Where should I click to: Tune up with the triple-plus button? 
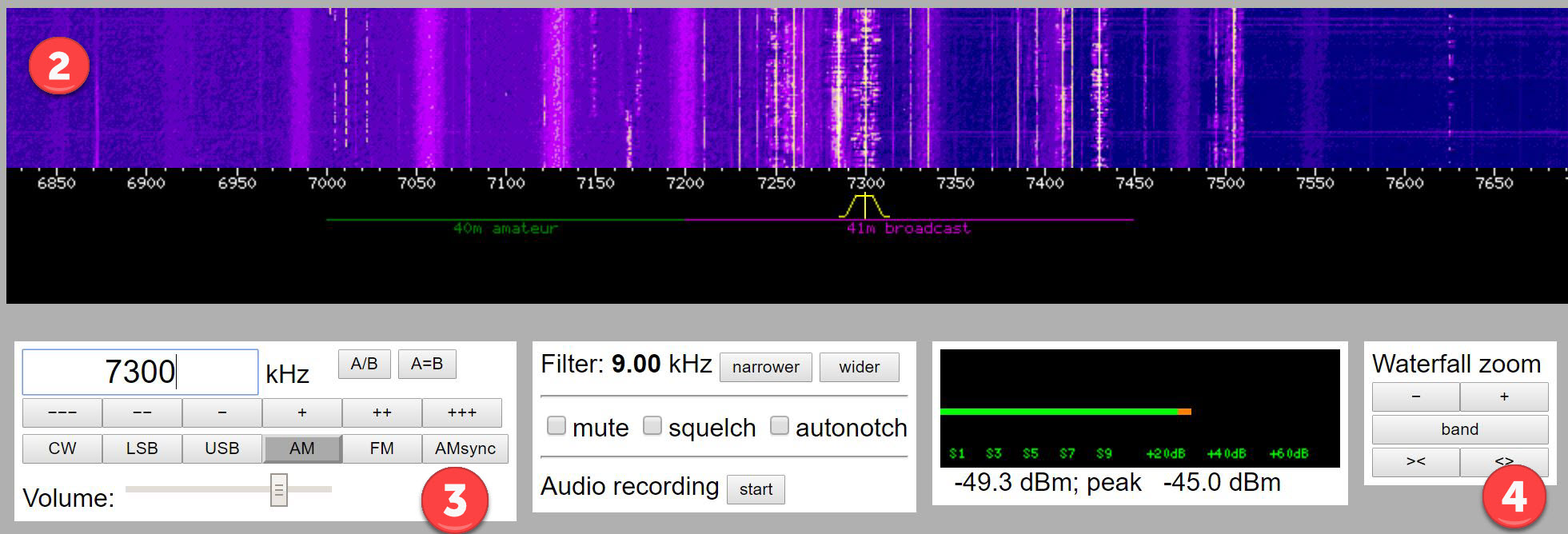point(462,413)
